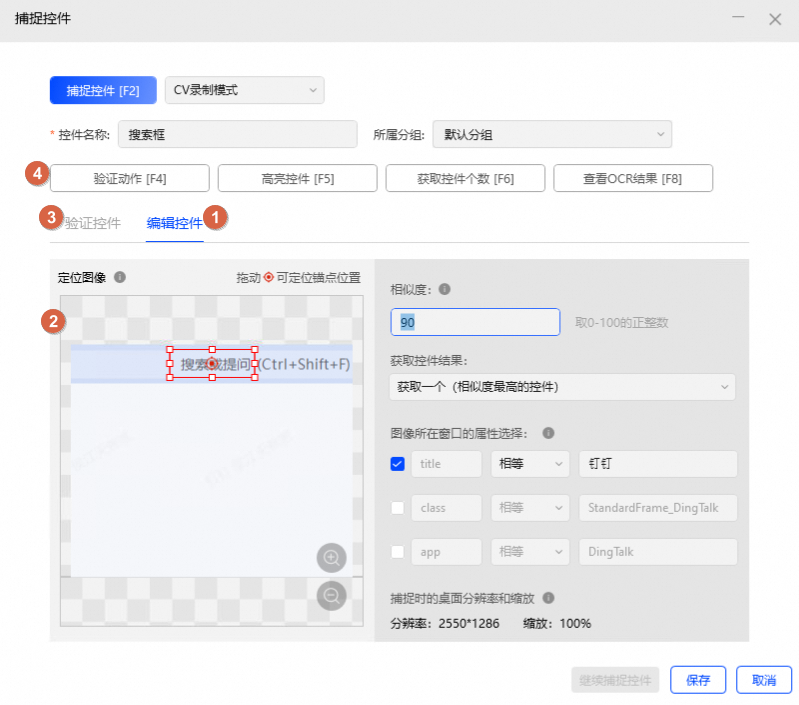Open the CV录制模式 dropdown
Screen dimensions: 799x705
(x=245, y=90)
